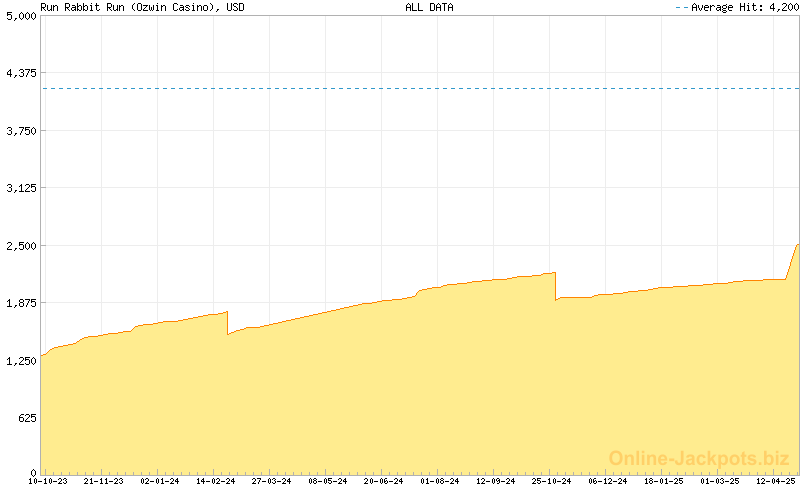Image resolution: width=800 pixels, height=490 pixels.
Task: Select the 2,500 y-axis label
Action: point(20,245)
